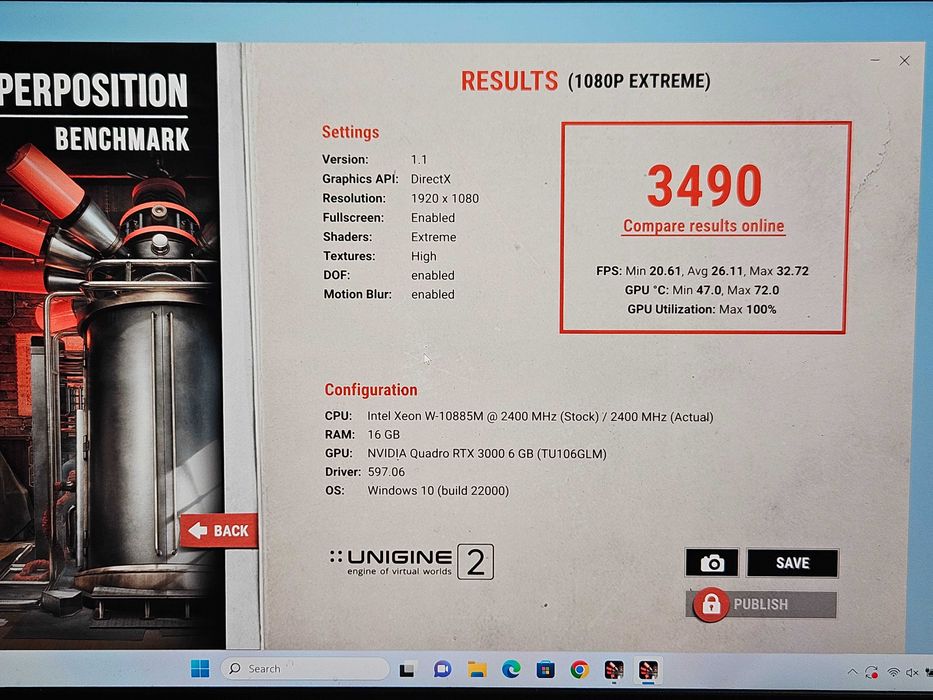Minimize the Superposition results window
The width and height of the screenshot is (933, 700).
click(x=875, y=60)
